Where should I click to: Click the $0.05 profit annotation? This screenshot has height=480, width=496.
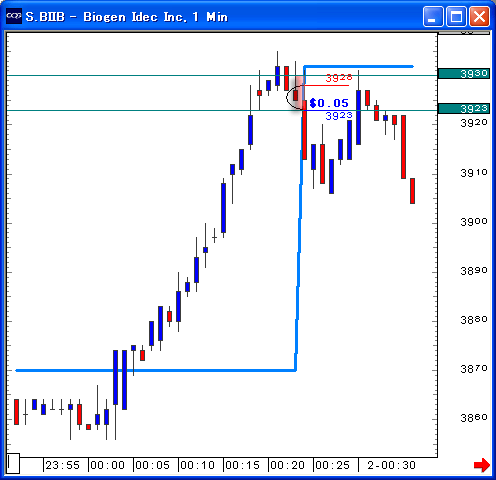click(329, 103)
